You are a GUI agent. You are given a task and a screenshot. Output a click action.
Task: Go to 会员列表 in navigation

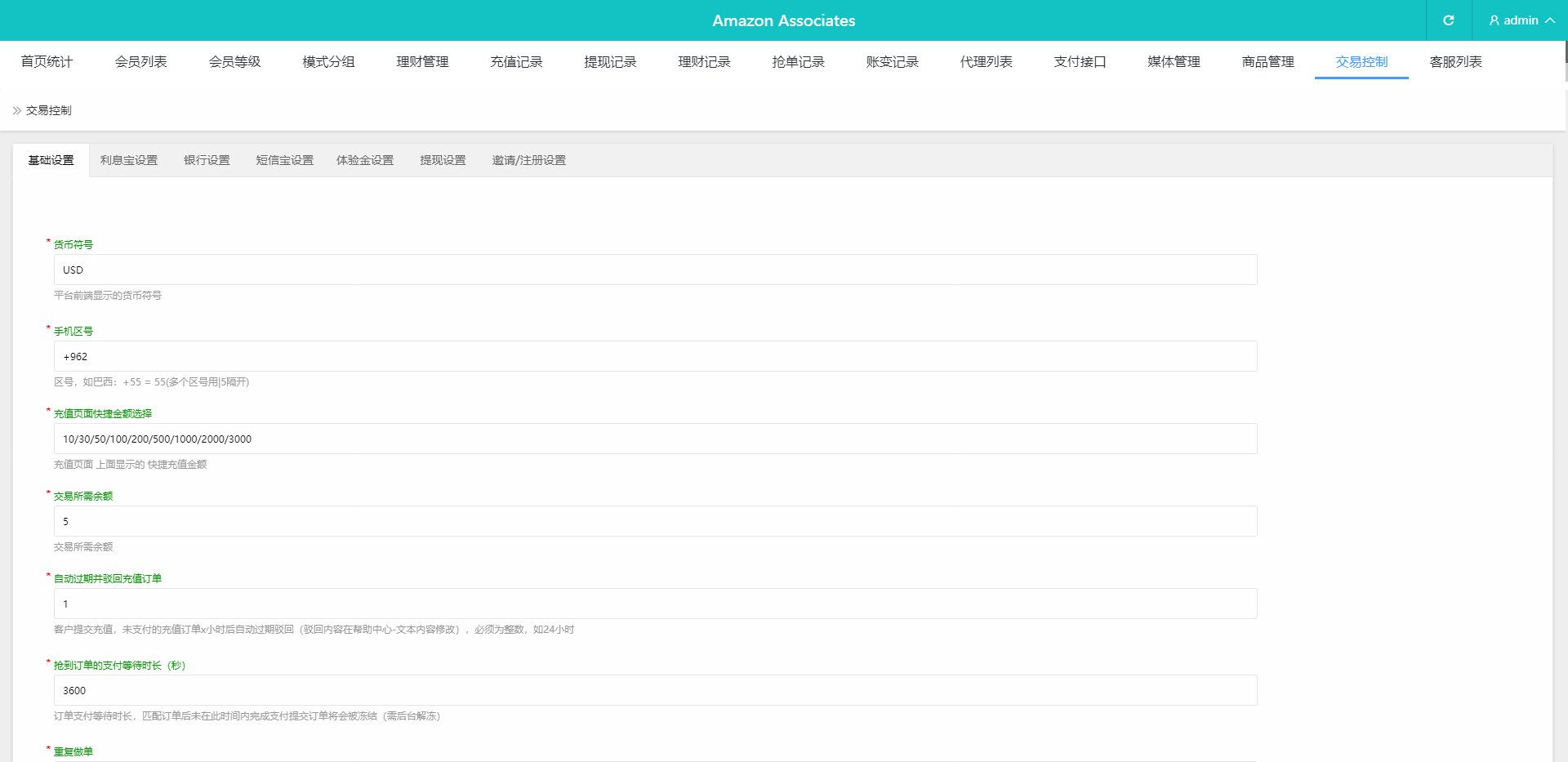[x=140, y=62]
